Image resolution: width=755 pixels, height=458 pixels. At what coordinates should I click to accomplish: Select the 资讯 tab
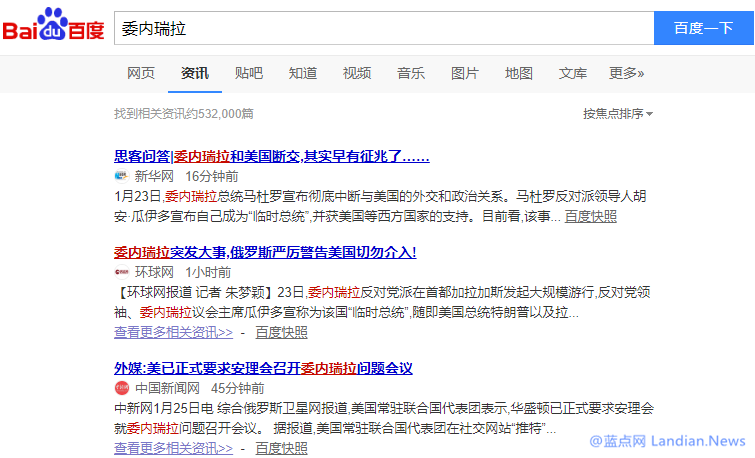[x=195, y=73]
